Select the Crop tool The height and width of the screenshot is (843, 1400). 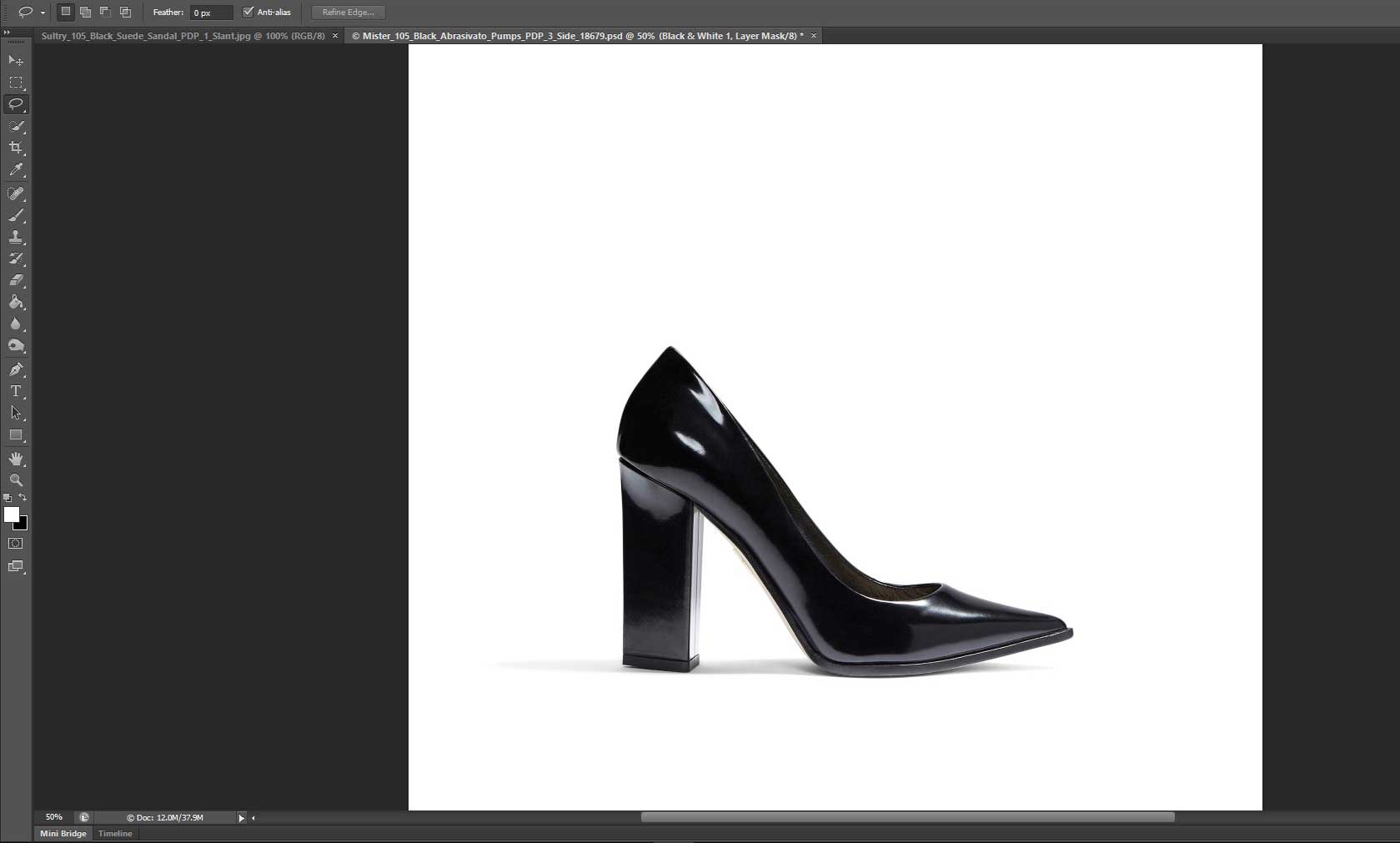tap(15, 148)
